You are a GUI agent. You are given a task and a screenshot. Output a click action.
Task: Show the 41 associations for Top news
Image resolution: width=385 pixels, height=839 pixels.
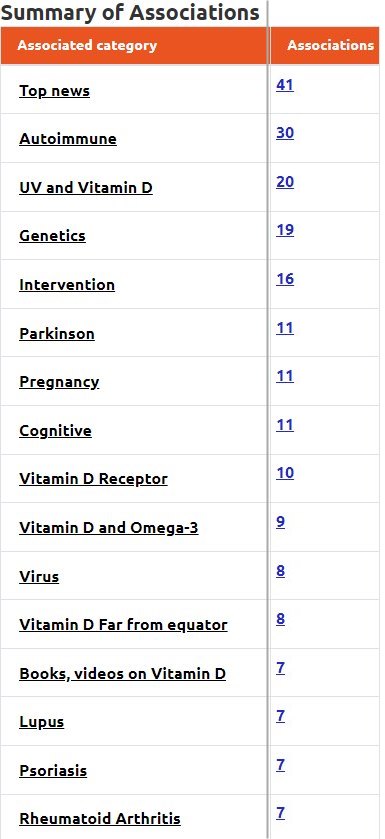[x=285, y=85]
